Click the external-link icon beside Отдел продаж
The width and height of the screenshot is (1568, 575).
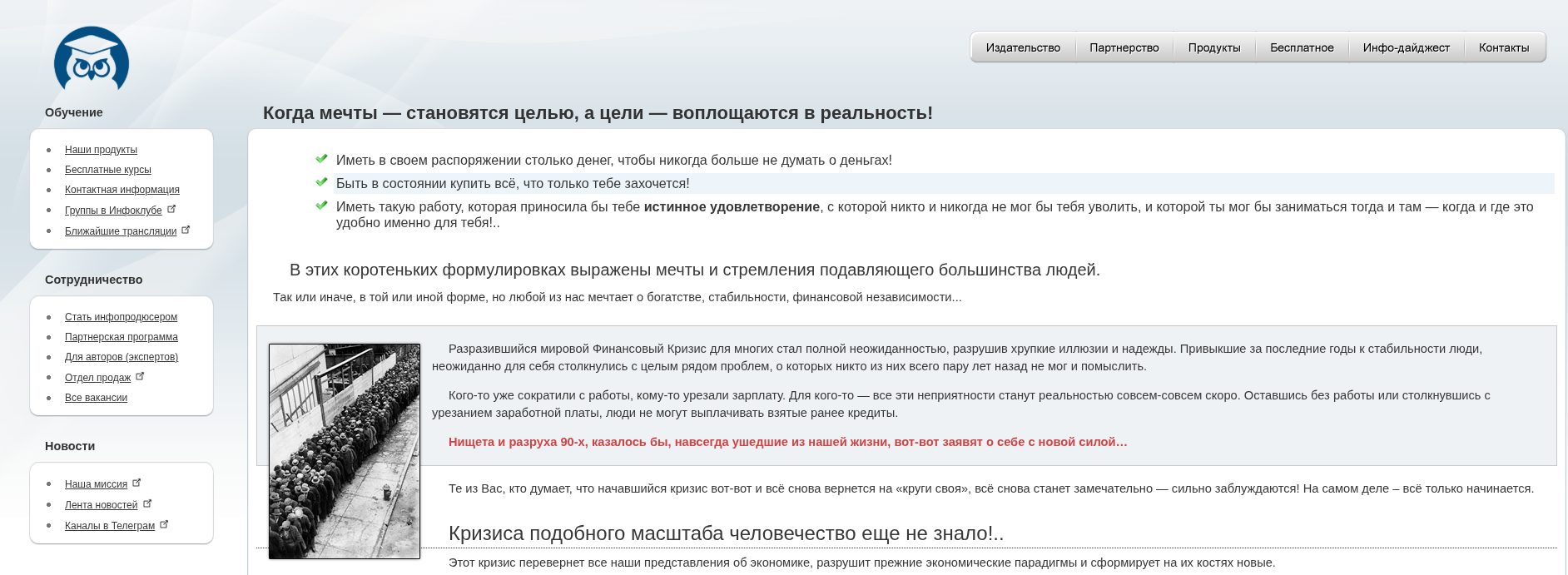click(140, 376)
